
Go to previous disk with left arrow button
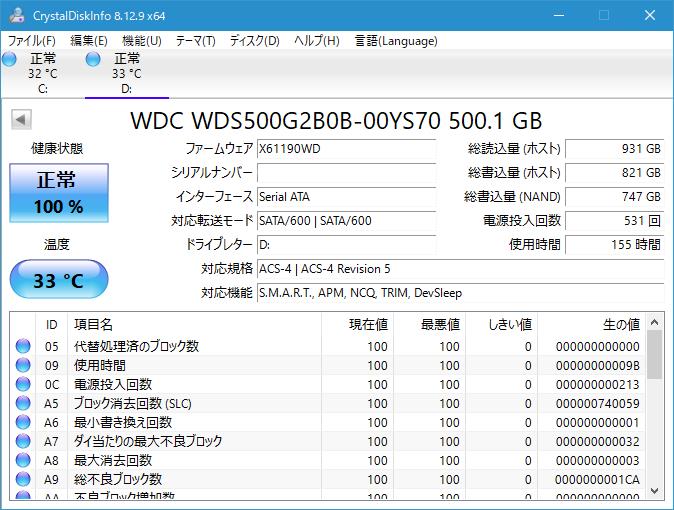coord(21,120)
